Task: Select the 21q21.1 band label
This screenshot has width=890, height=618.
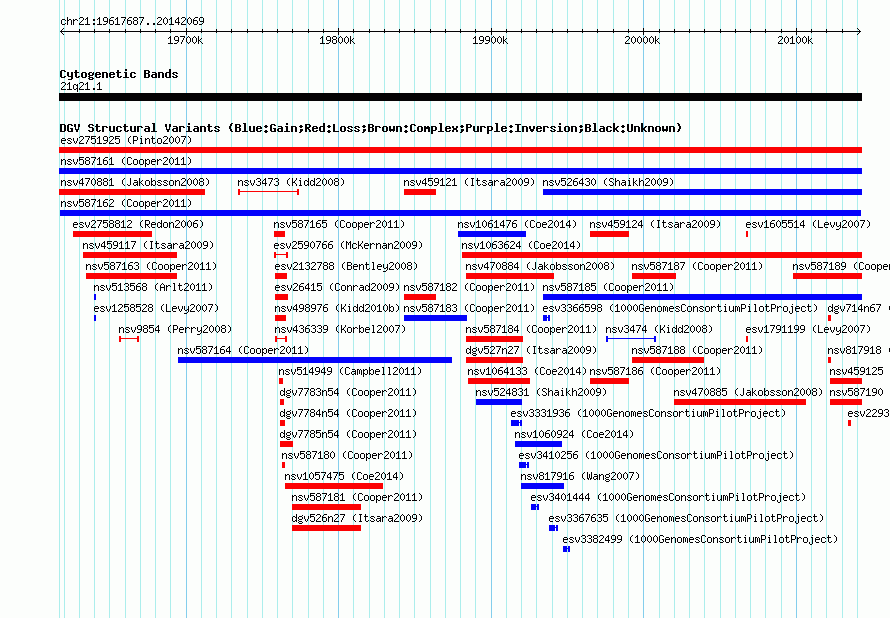Action: pos(81,86)
